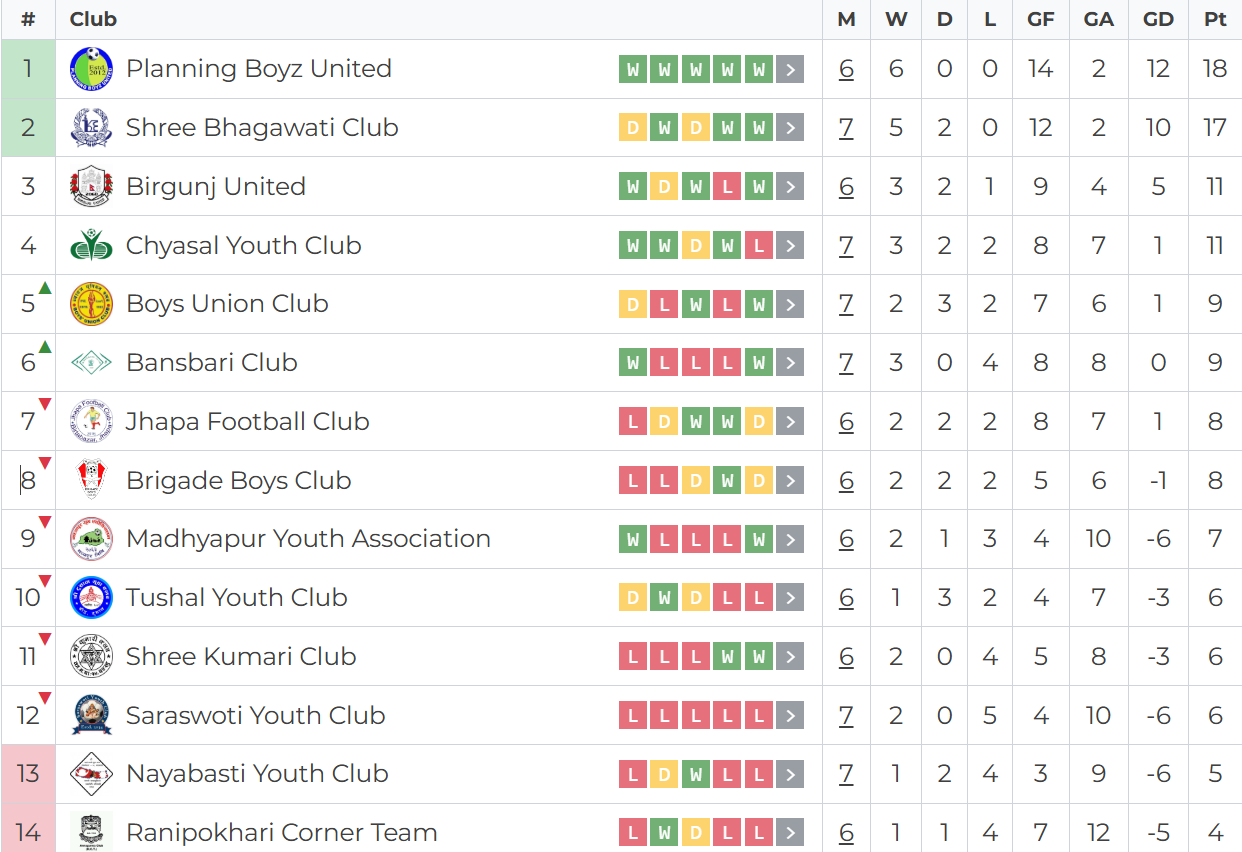
Task: Click the Boys Union Club badge
Action: coord(91,304)
